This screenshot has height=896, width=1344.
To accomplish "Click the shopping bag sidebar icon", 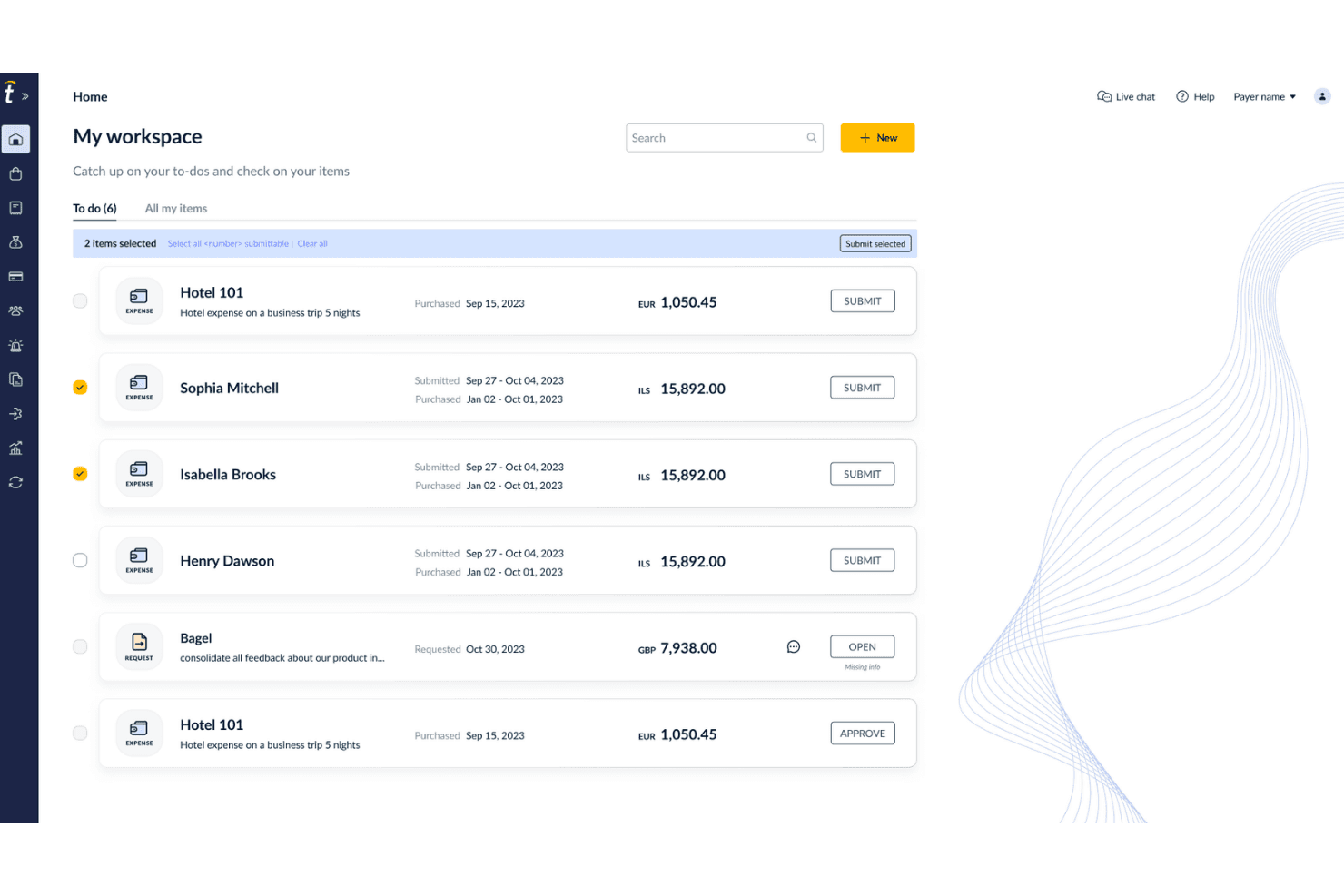I will pyautogui.click(x=15, y=173).
